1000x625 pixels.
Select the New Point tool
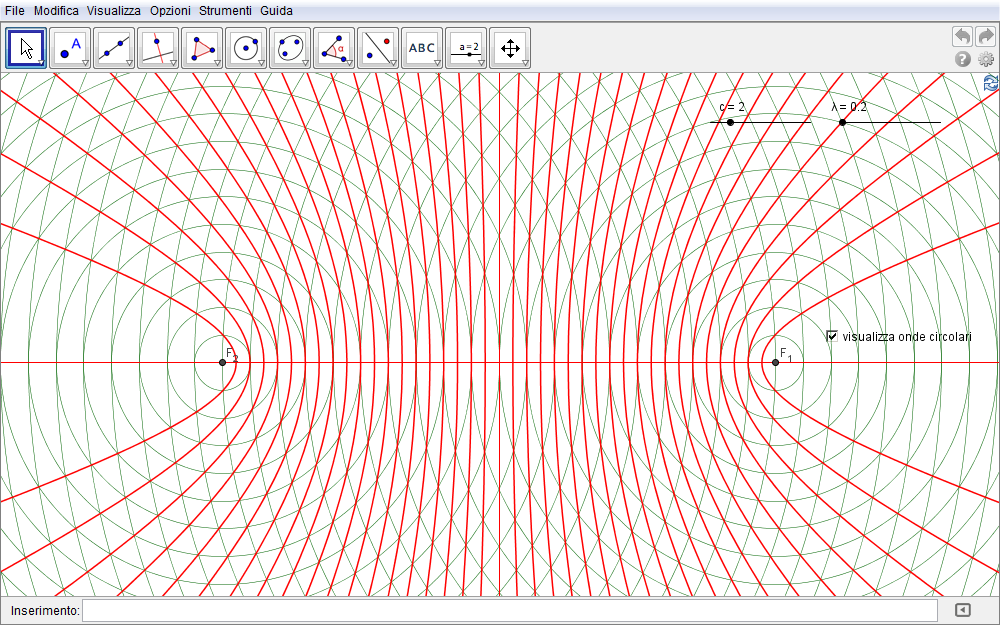[x=70, y=47]
